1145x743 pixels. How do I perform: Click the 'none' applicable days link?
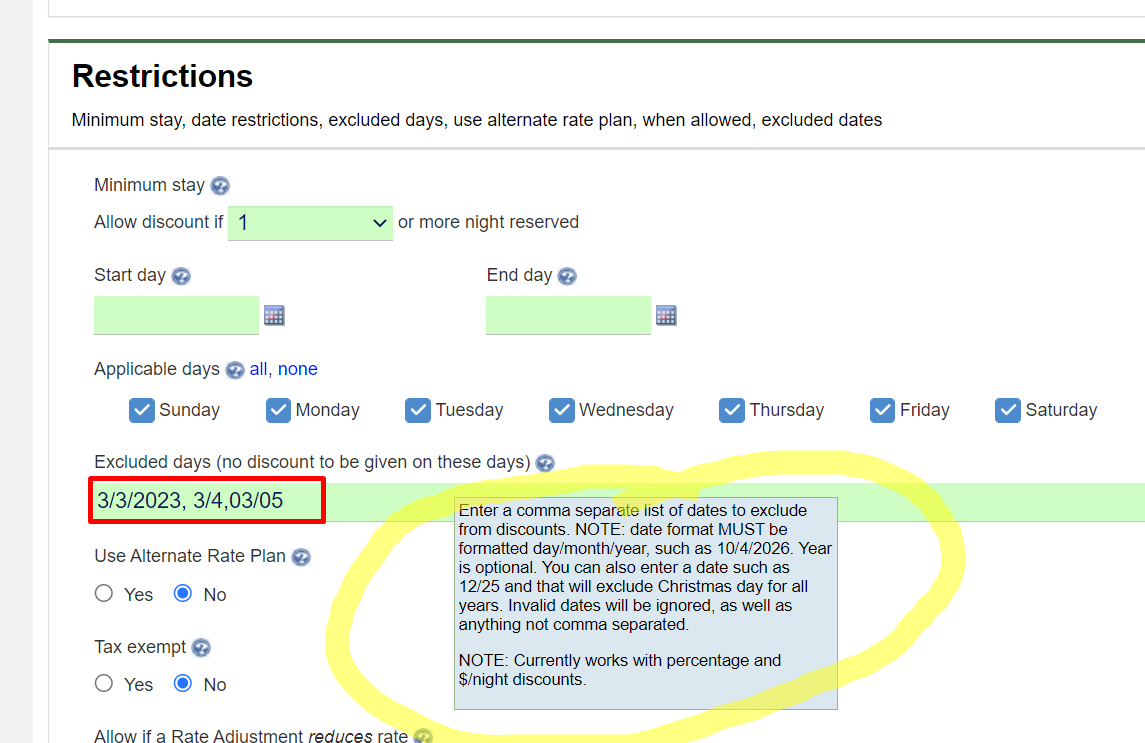[297, 369]
